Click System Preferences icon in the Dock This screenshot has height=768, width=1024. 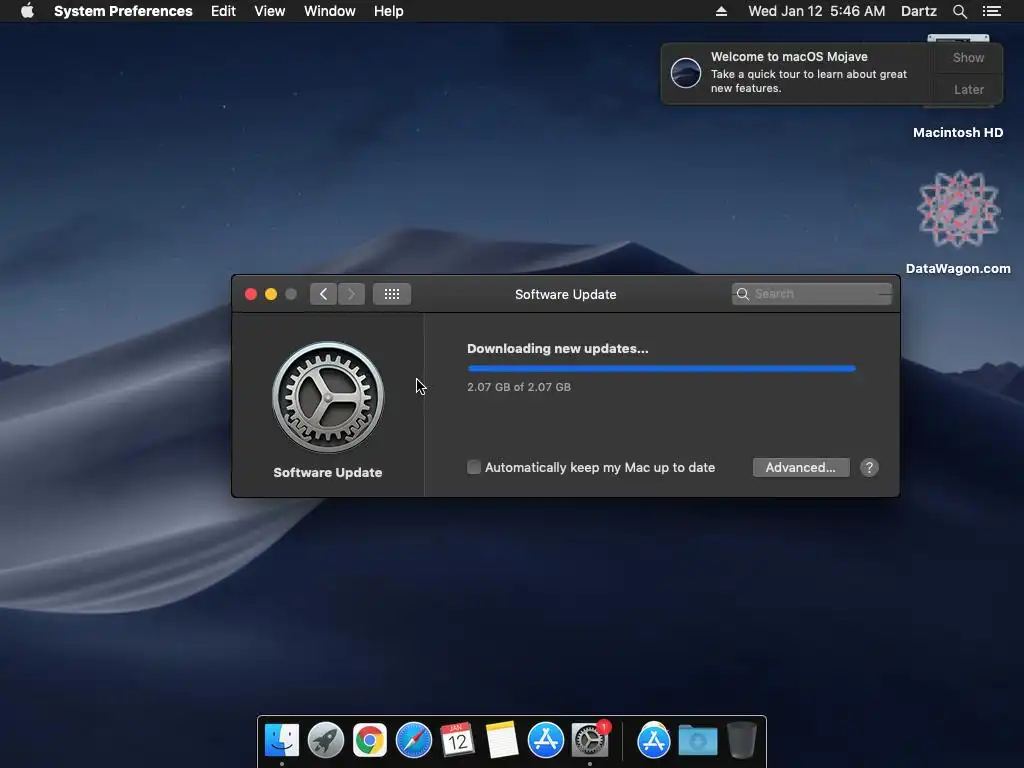tap(590, 740)
